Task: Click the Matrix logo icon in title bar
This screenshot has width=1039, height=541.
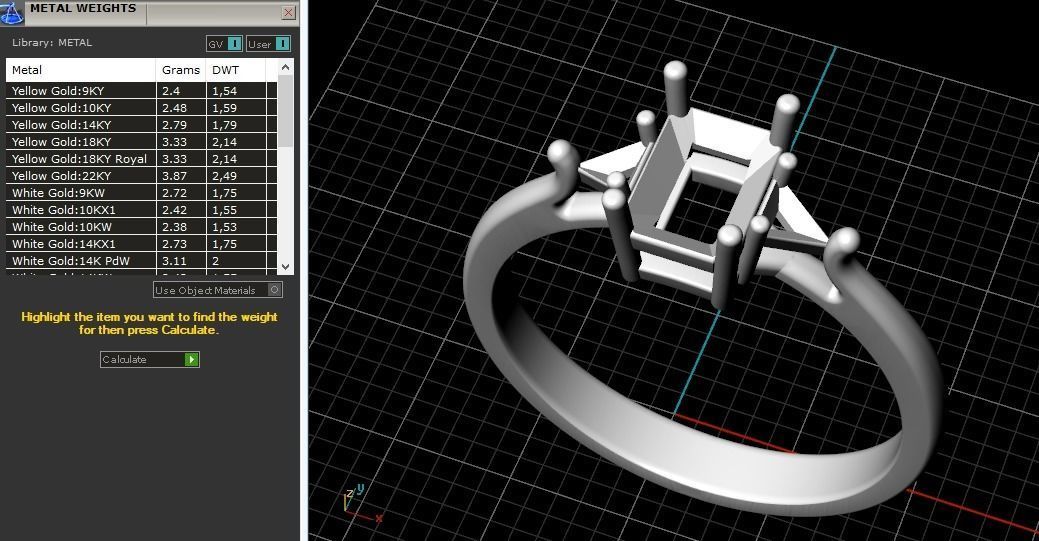Action: point(11,12)
